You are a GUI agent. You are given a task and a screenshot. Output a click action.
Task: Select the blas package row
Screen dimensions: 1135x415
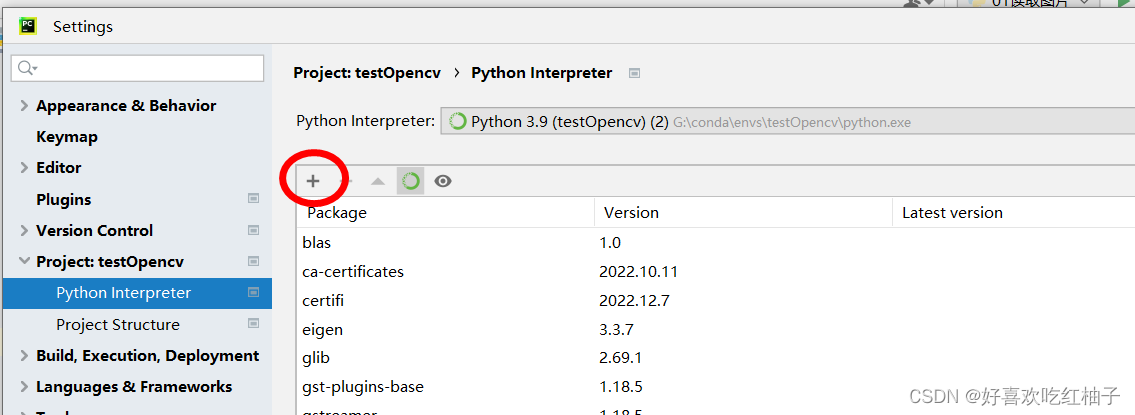[x=715, y=243]
